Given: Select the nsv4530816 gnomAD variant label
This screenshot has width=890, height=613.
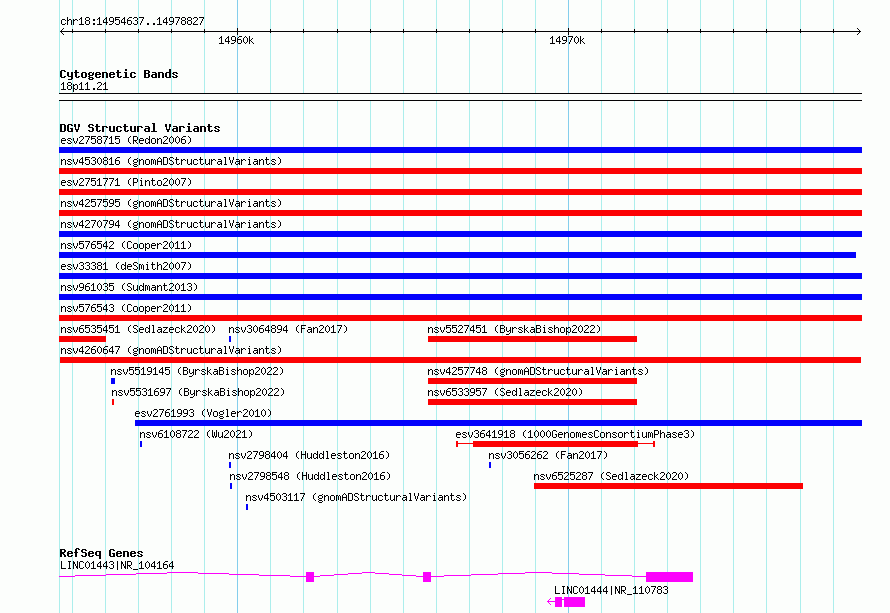Looking at the screenshot, I should click(x=171, y=161).
